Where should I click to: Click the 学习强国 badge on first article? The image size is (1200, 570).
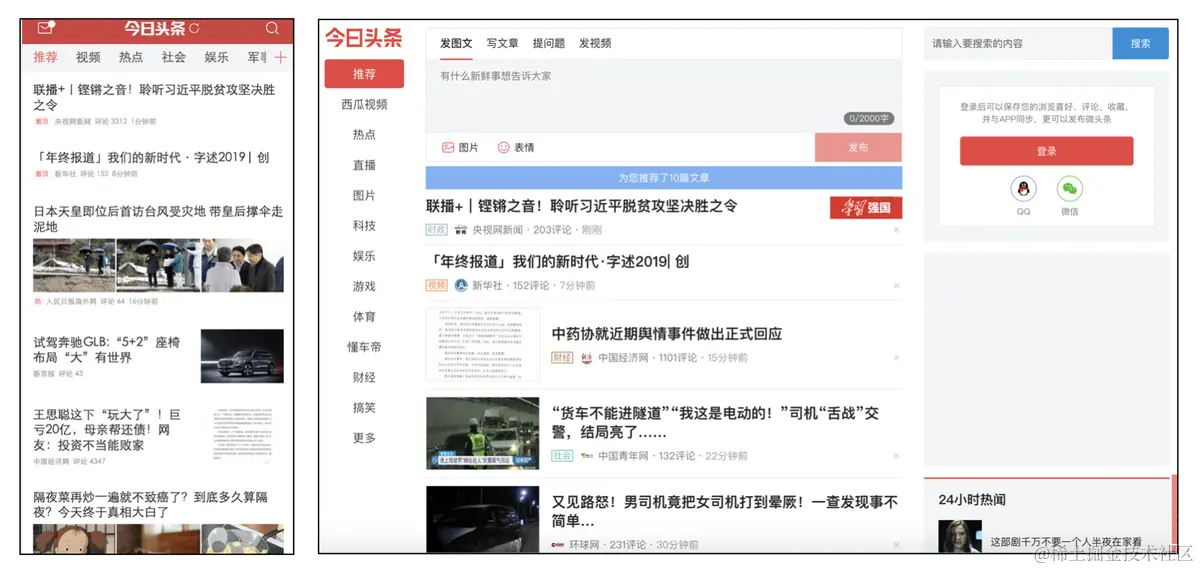pos(866,208)
